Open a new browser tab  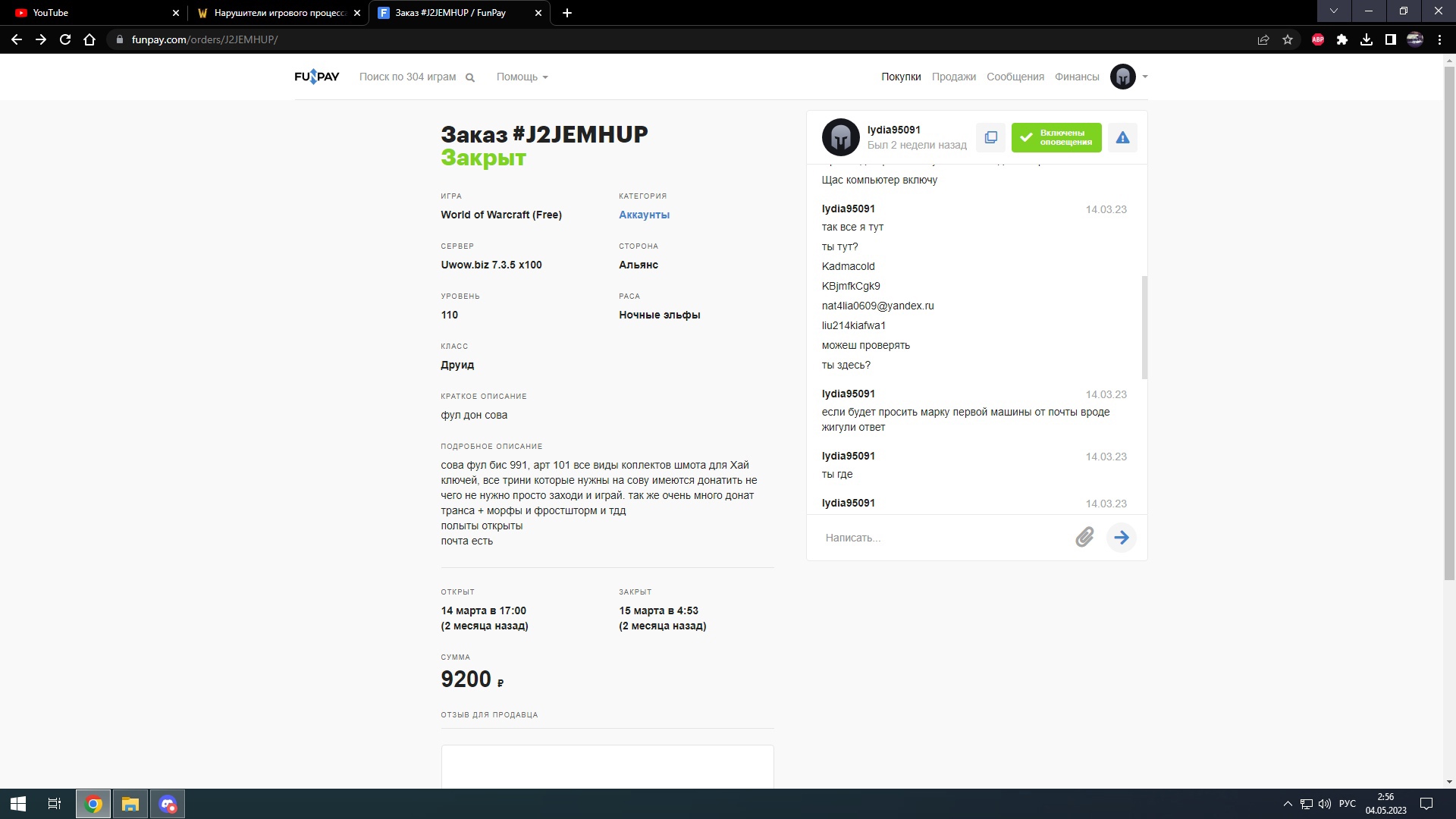pyautogui.click(x=567, y=13)
